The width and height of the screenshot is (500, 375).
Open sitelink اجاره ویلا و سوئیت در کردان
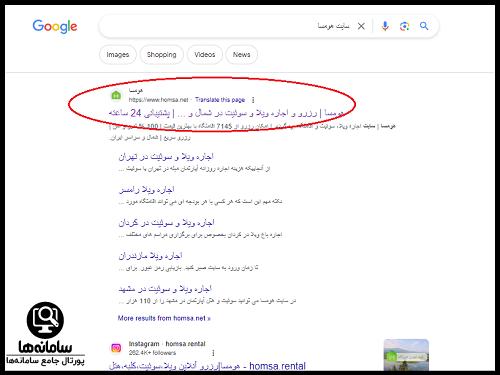(166, 223)
